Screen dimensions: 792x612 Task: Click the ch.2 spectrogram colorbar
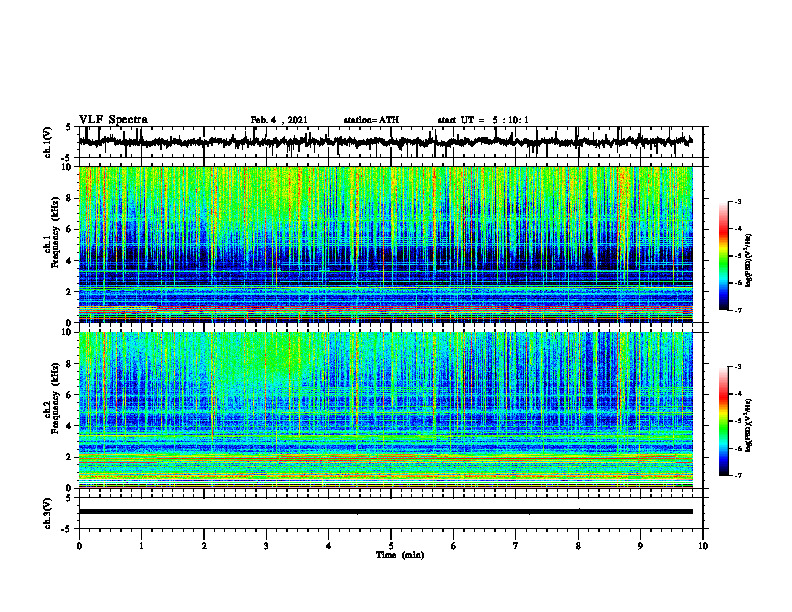click(723, 421)
